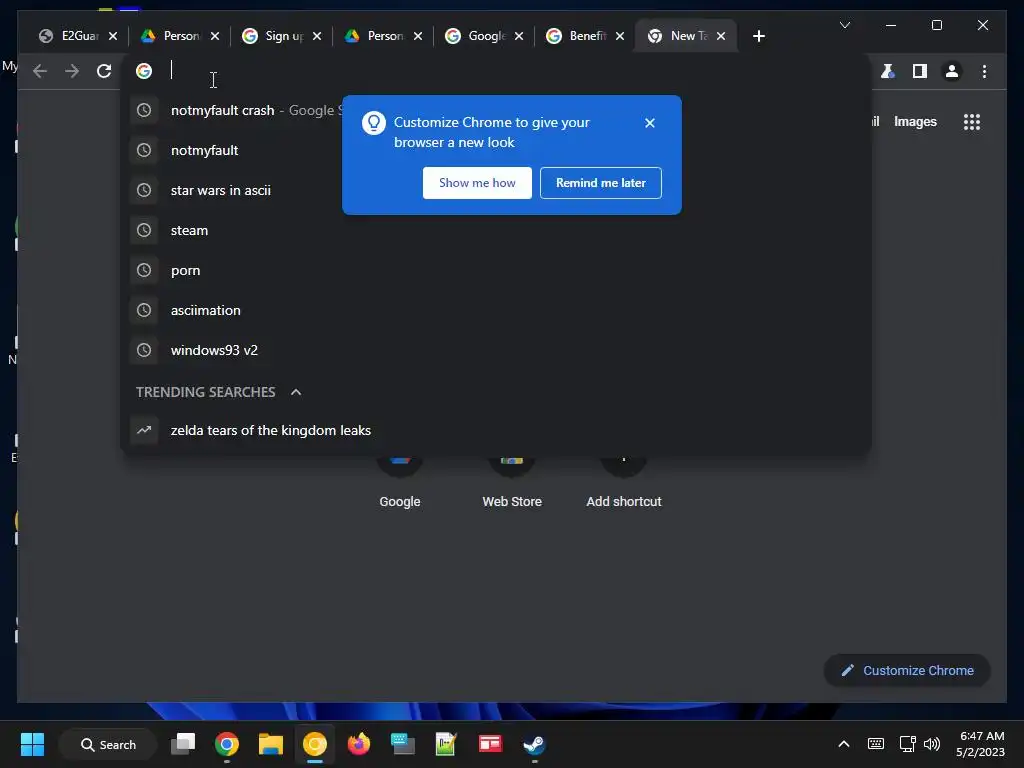Dismiss the Customize Chrome tip popup

click(x=650, y=123)
